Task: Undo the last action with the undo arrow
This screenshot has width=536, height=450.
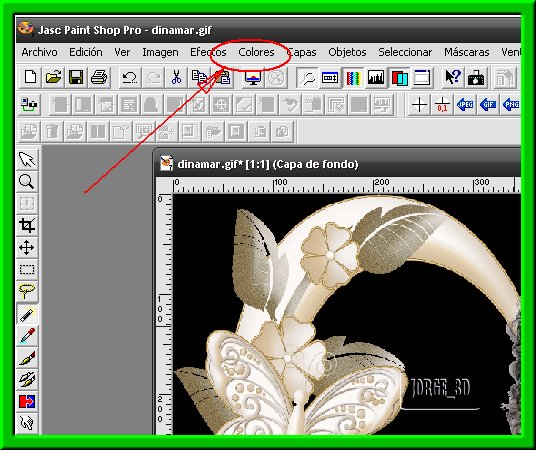Action: pos(130,77)
